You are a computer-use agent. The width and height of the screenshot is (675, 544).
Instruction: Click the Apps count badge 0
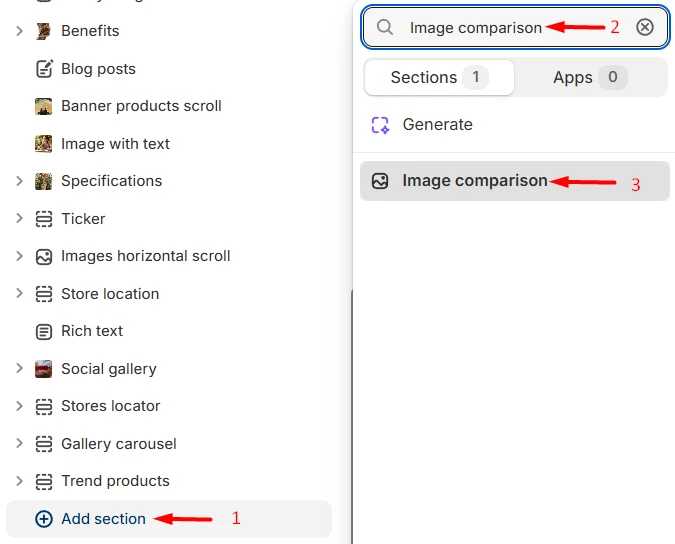(613, 77)
